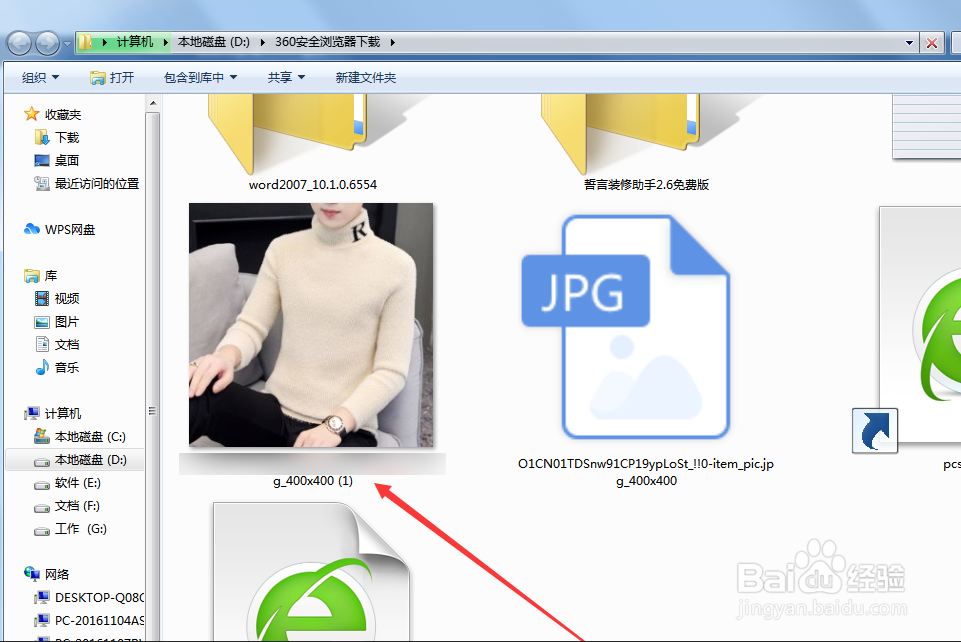
Task: Select 网络 in navigation pane
Action: point(57,575)
